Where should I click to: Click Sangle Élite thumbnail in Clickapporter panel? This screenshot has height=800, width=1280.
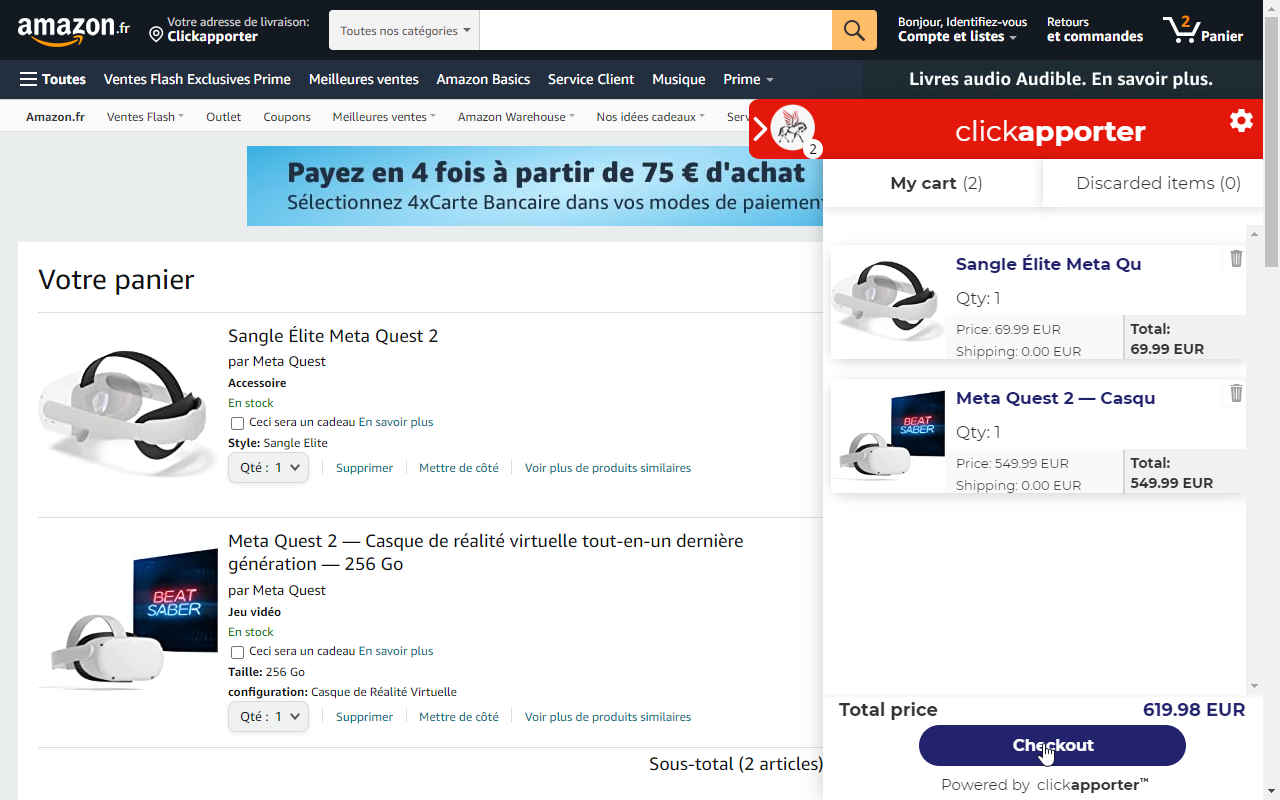888,302
